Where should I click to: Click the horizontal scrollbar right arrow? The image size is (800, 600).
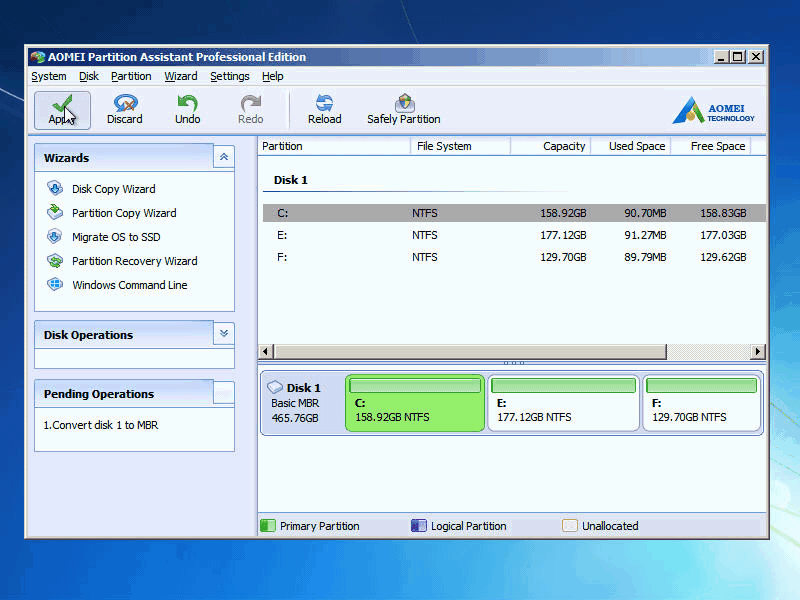click(x=757, y=352)
